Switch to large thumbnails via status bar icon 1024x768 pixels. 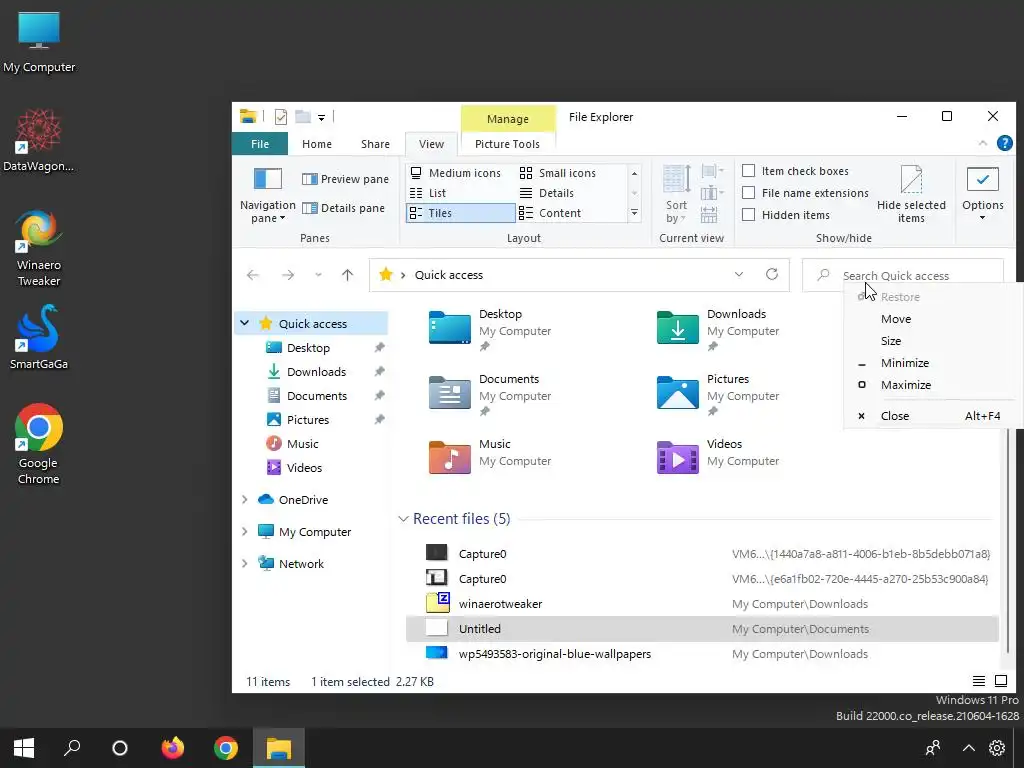point(1000,681)
